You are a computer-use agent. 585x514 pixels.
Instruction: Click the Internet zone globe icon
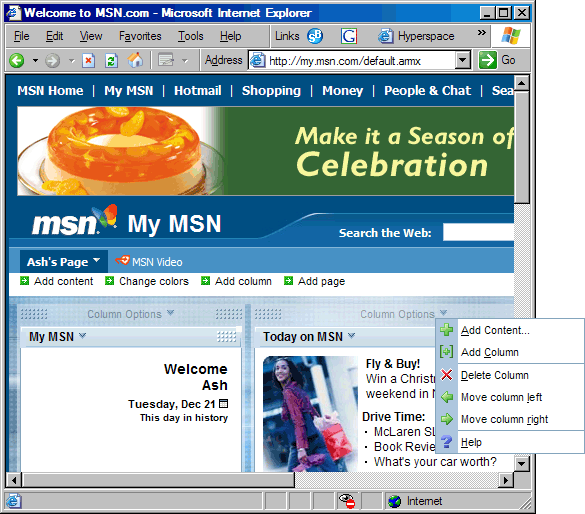click(394, 501)
